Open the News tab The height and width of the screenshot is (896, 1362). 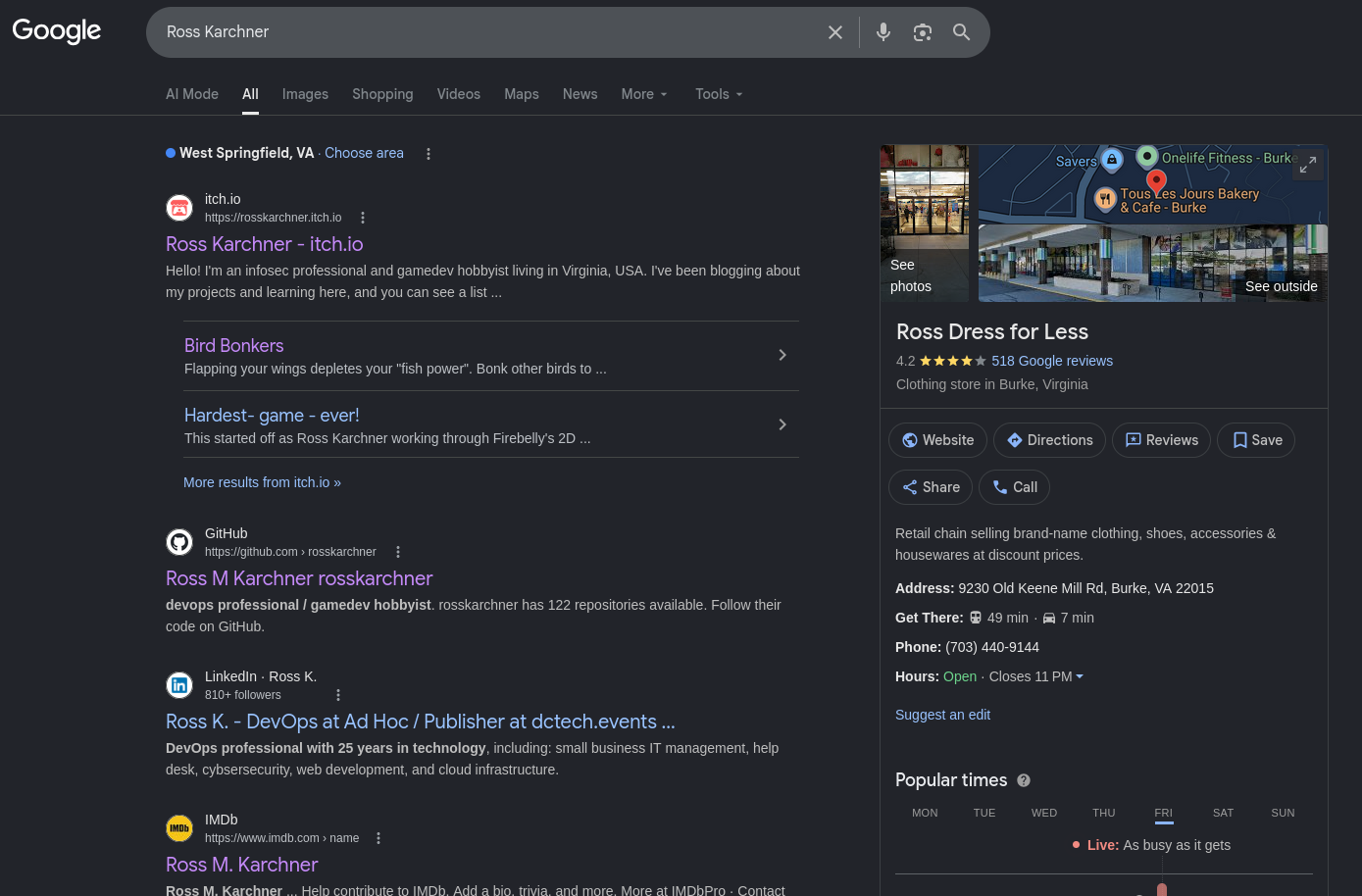pyautogui.click(x=580, y=94)
